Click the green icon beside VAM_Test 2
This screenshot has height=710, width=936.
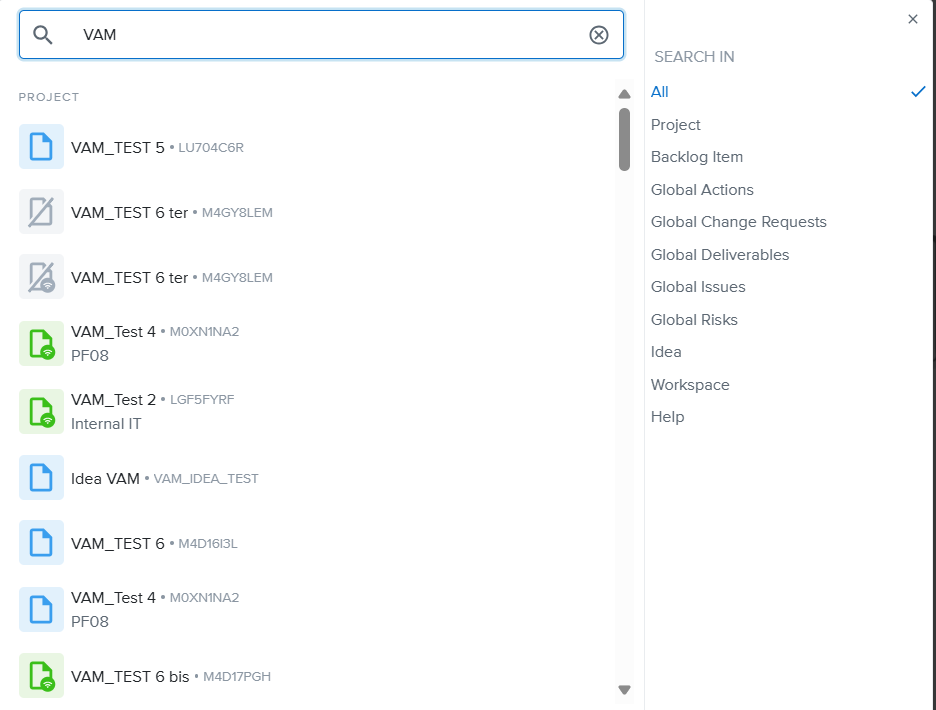(x=41, y=411)
